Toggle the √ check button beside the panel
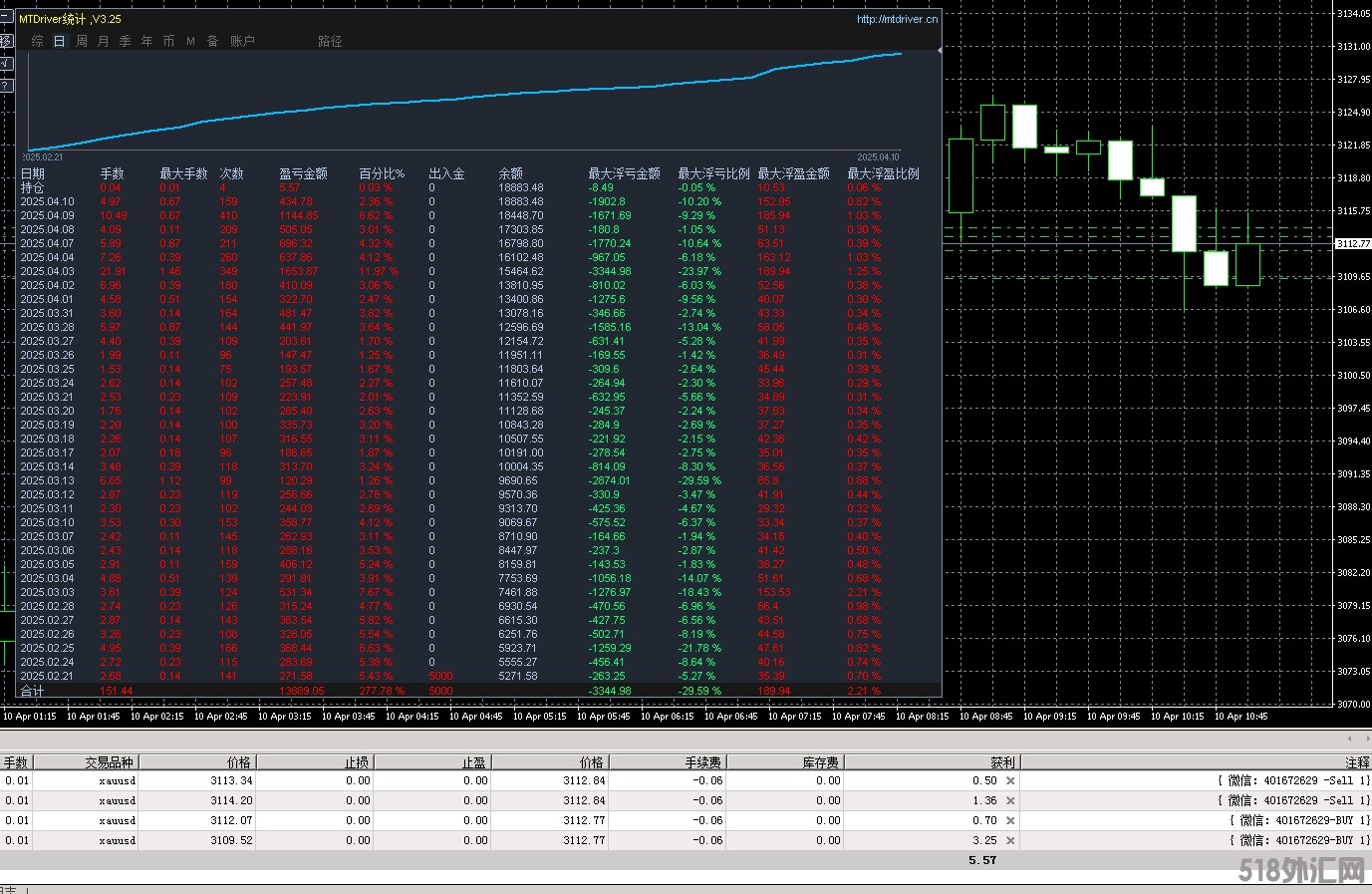The height and width of the screenshot is (894, 1372). (x=6, y=63)
